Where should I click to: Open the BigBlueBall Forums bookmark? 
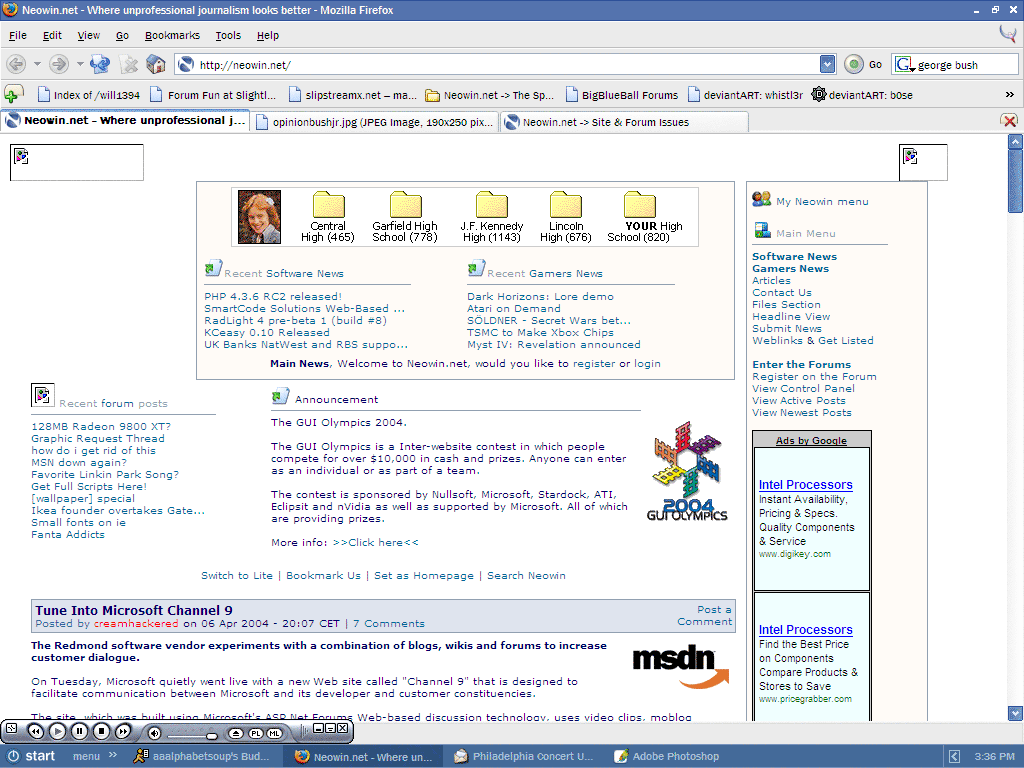pyautogui.click(x=622, y=95)
